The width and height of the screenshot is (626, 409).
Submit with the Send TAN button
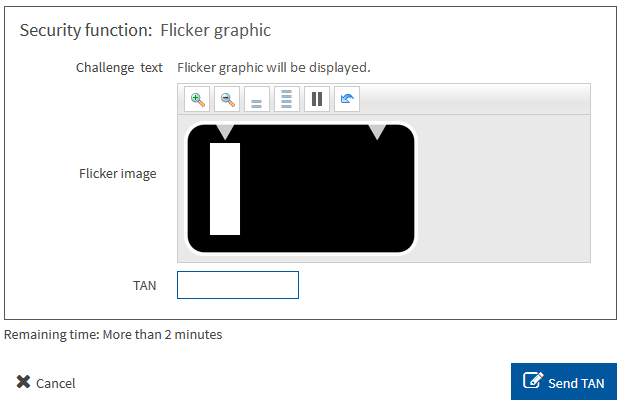(564, 381)
